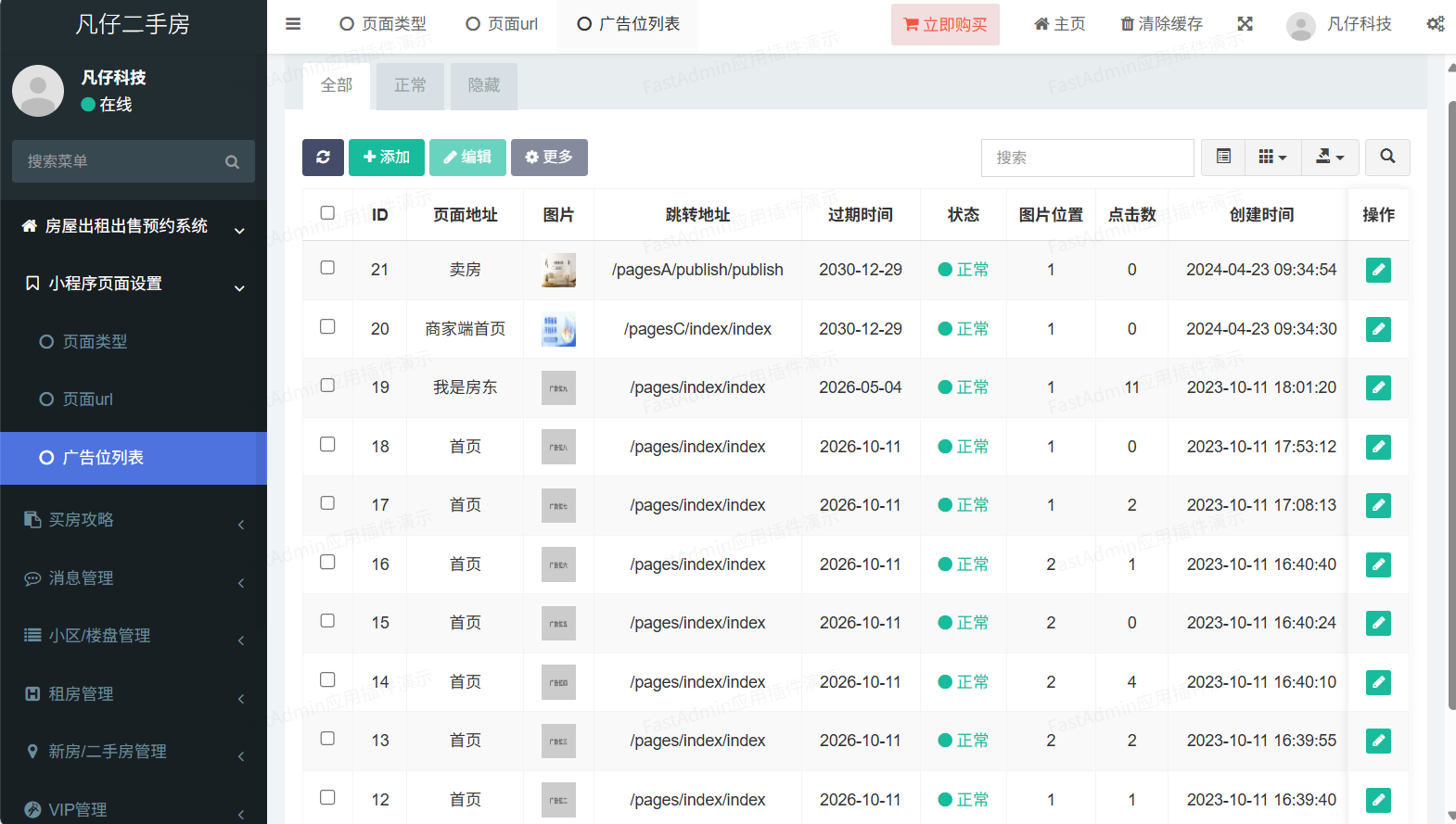Click the 立即购买 button
This screenshot has height=824, width=1456.
coord(945,25)
